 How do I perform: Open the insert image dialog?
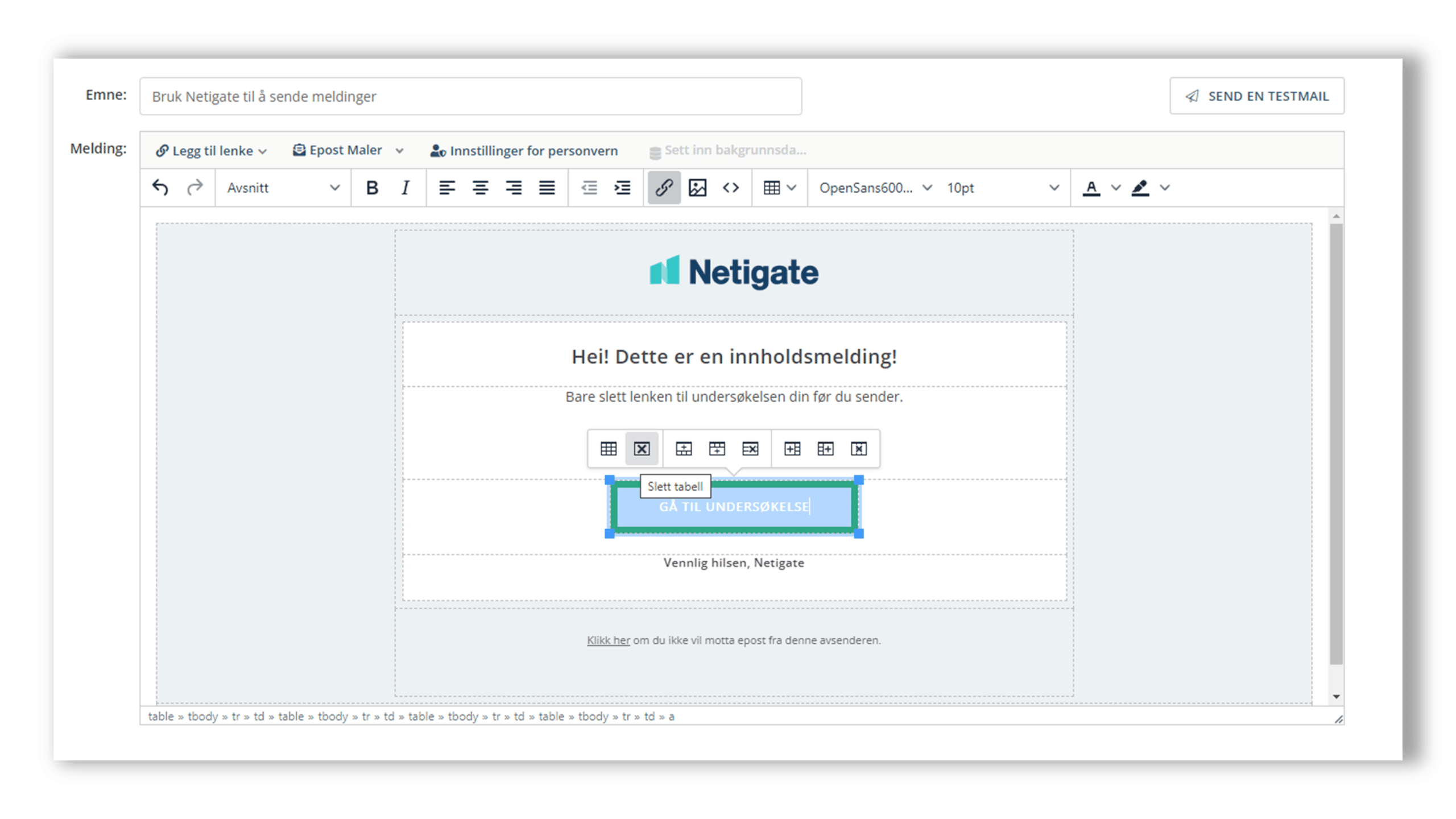coord(697,187)
